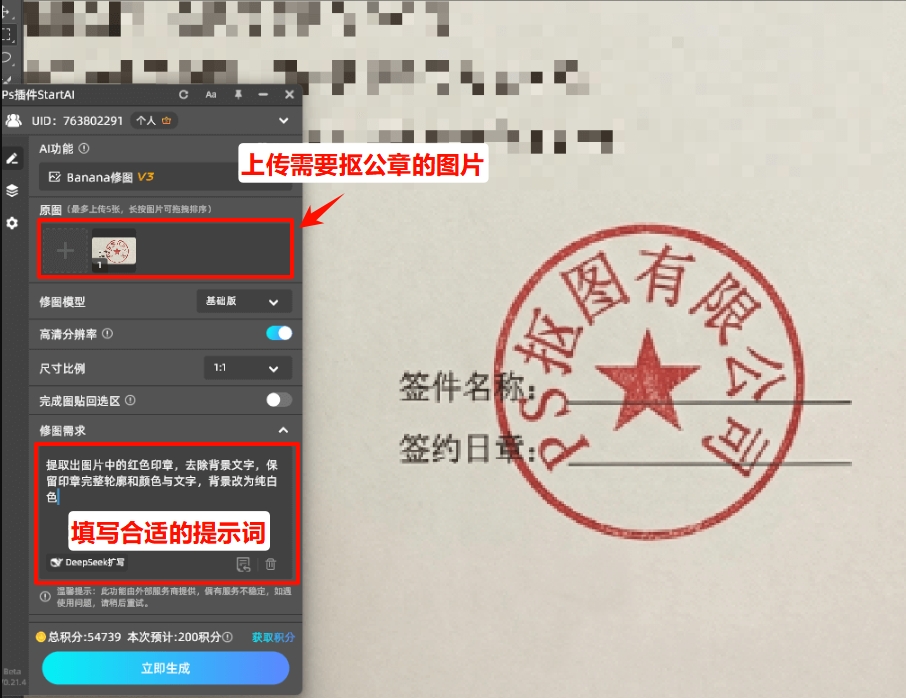
Task: Click the user account icon next to UID
Action: [x=14, y=120]
